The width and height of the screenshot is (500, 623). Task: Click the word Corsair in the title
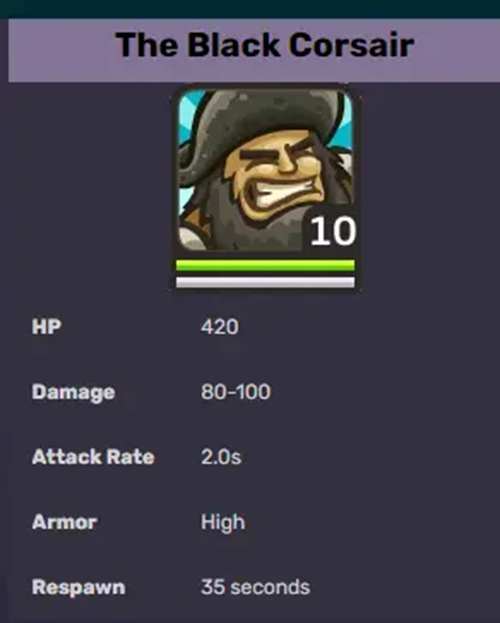351,44
